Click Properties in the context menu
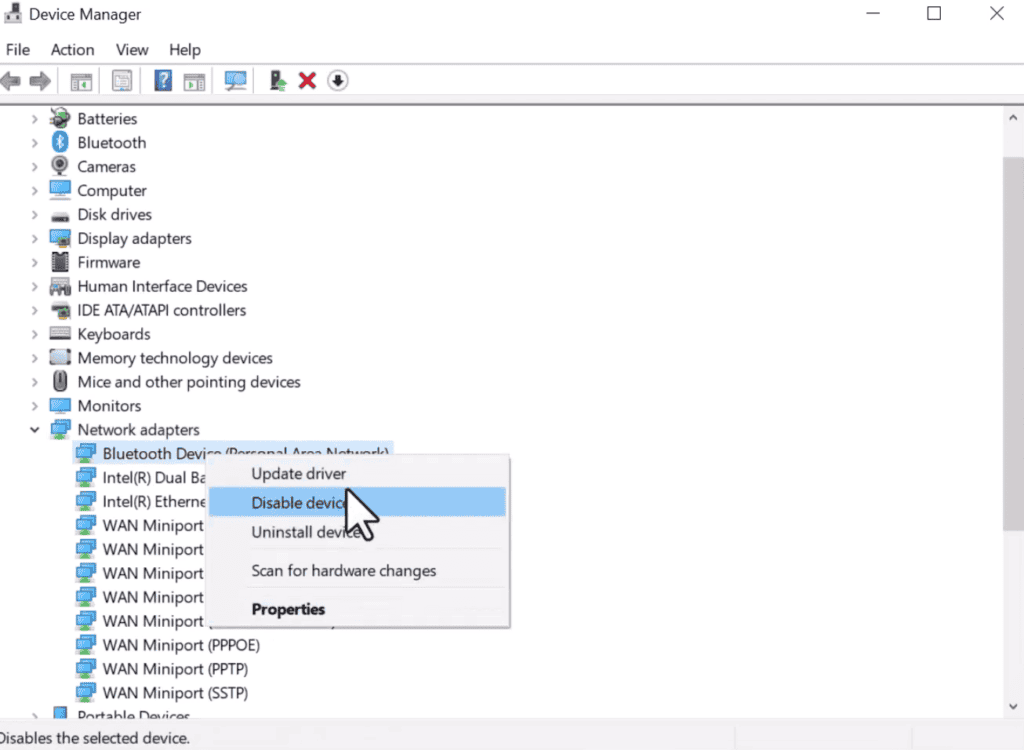 tap(288, 609)
